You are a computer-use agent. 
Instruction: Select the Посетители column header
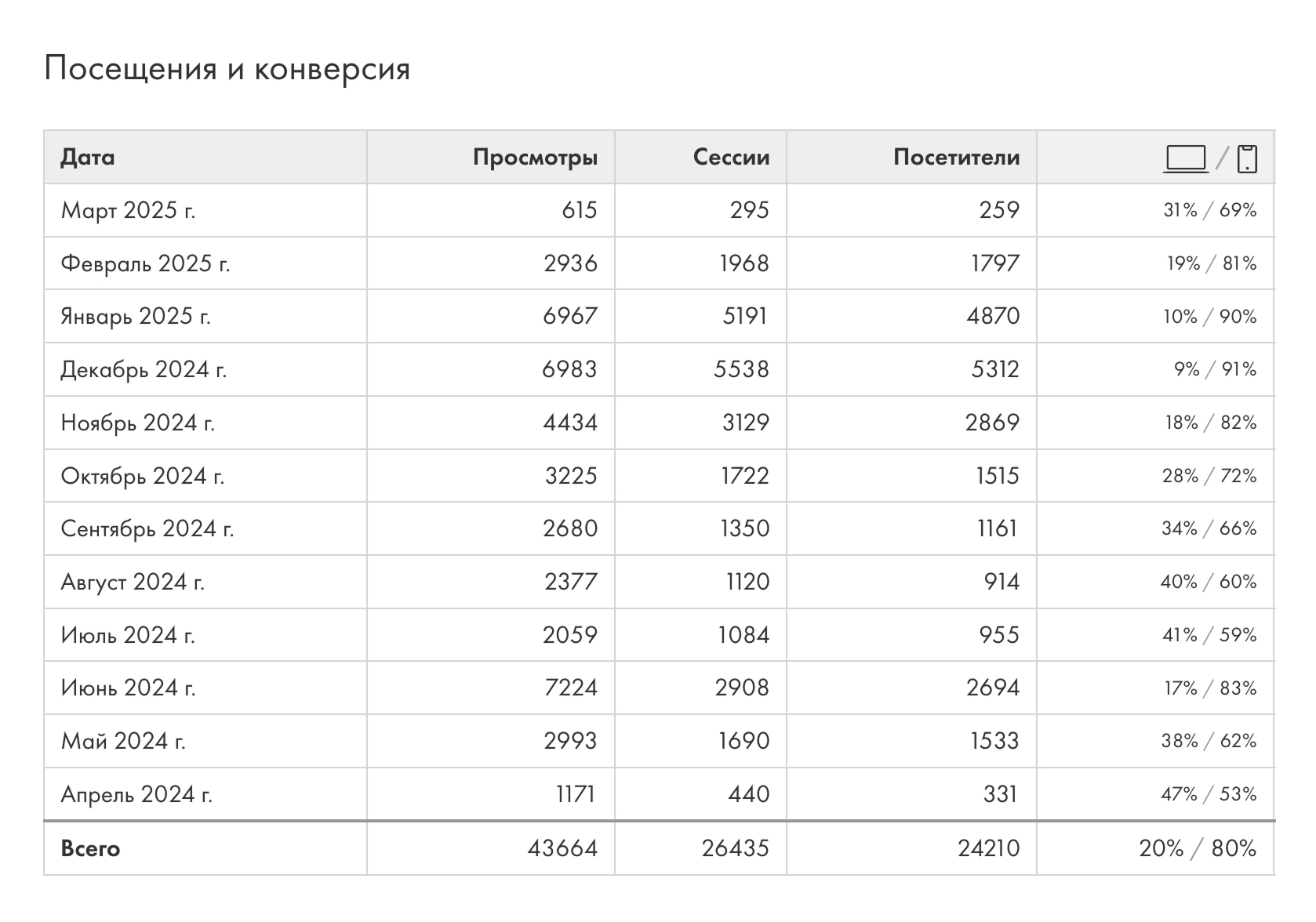pyautogui.click(x=956, y=158)
